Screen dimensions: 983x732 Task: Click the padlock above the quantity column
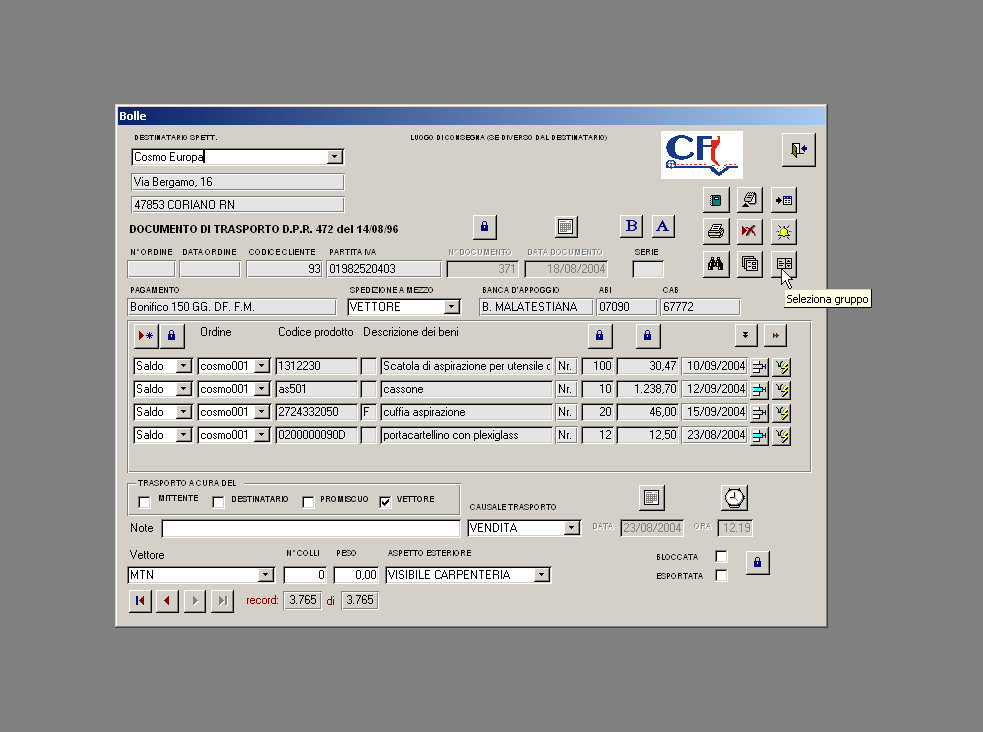(599, 335)
